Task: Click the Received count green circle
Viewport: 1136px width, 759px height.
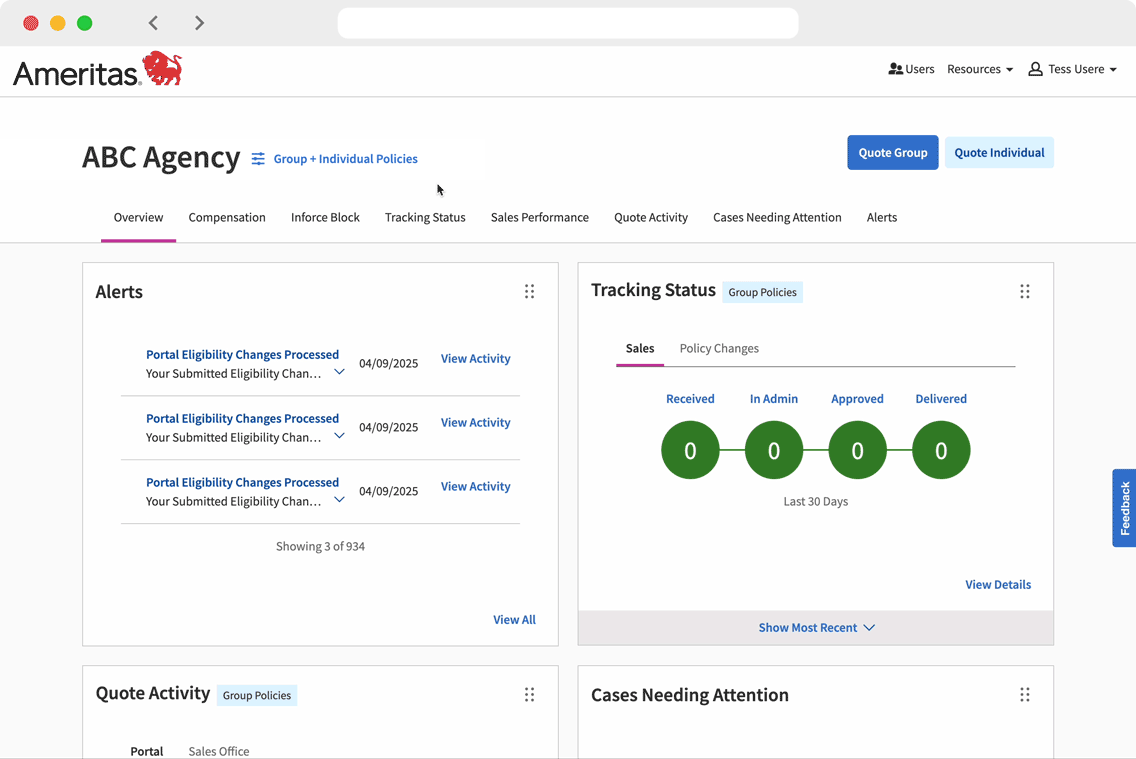Action: tap(690, 451)
